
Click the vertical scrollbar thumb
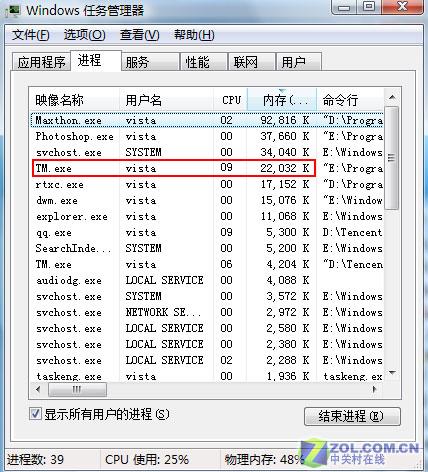click(392, 158)
